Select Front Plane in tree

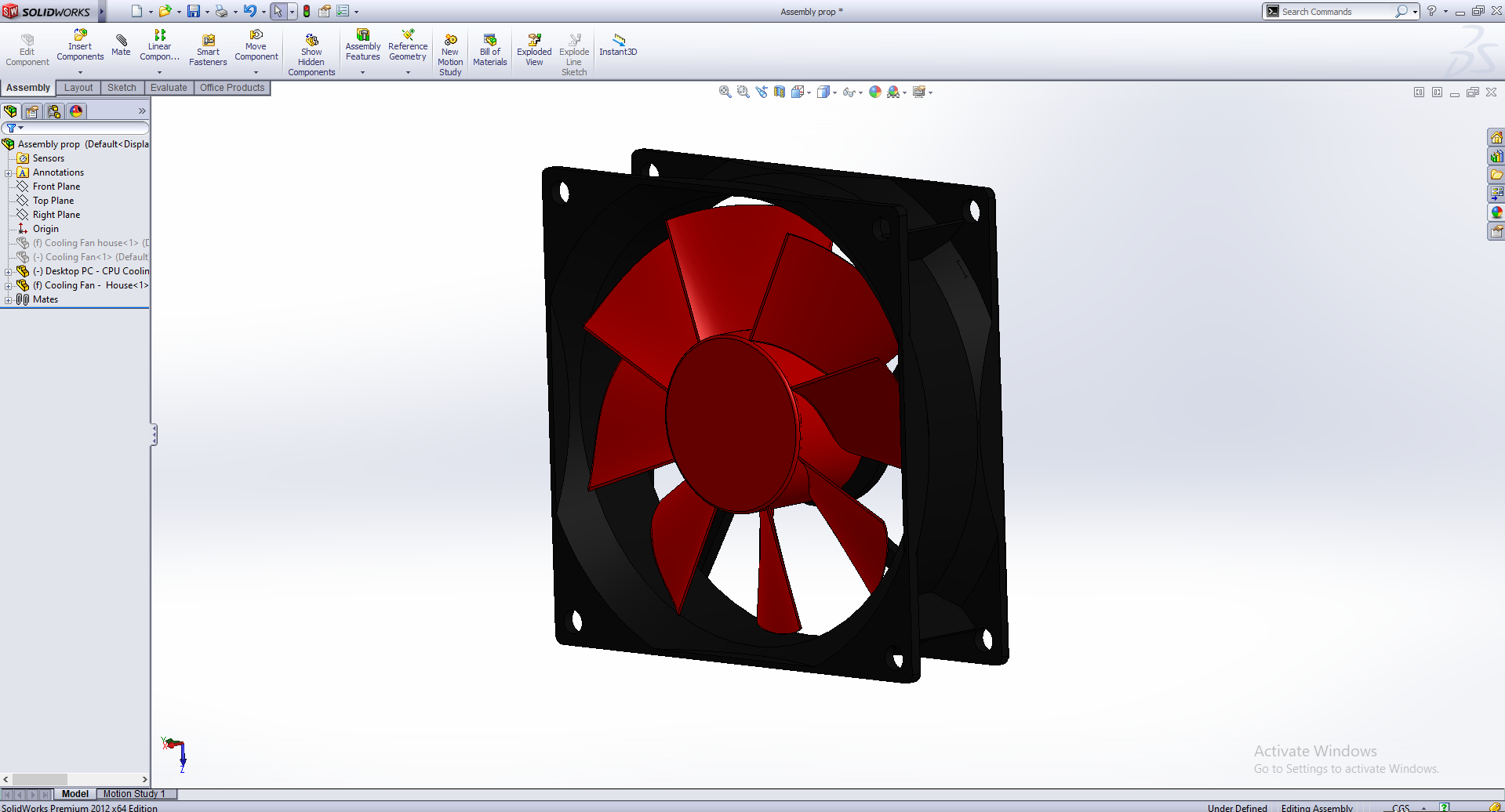[x=56, y=187]
